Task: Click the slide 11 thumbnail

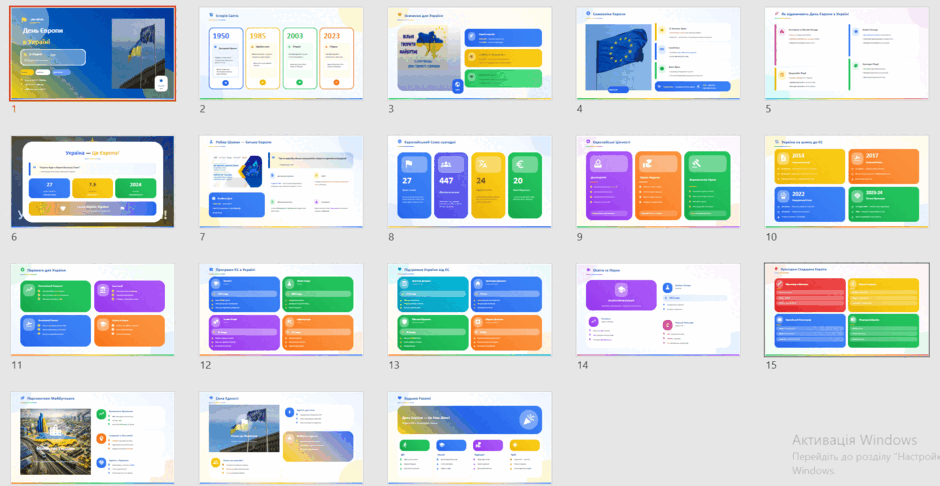Action: 92,310
